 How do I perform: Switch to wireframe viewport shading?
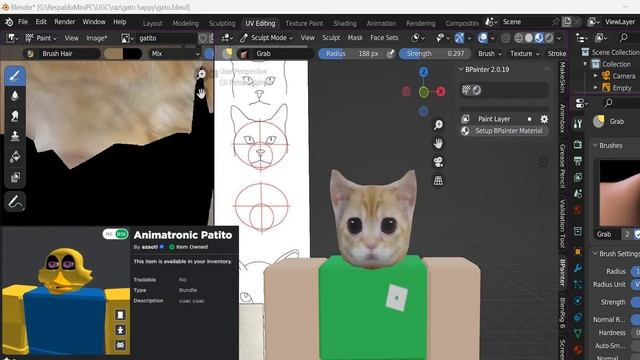coord(518,38)
